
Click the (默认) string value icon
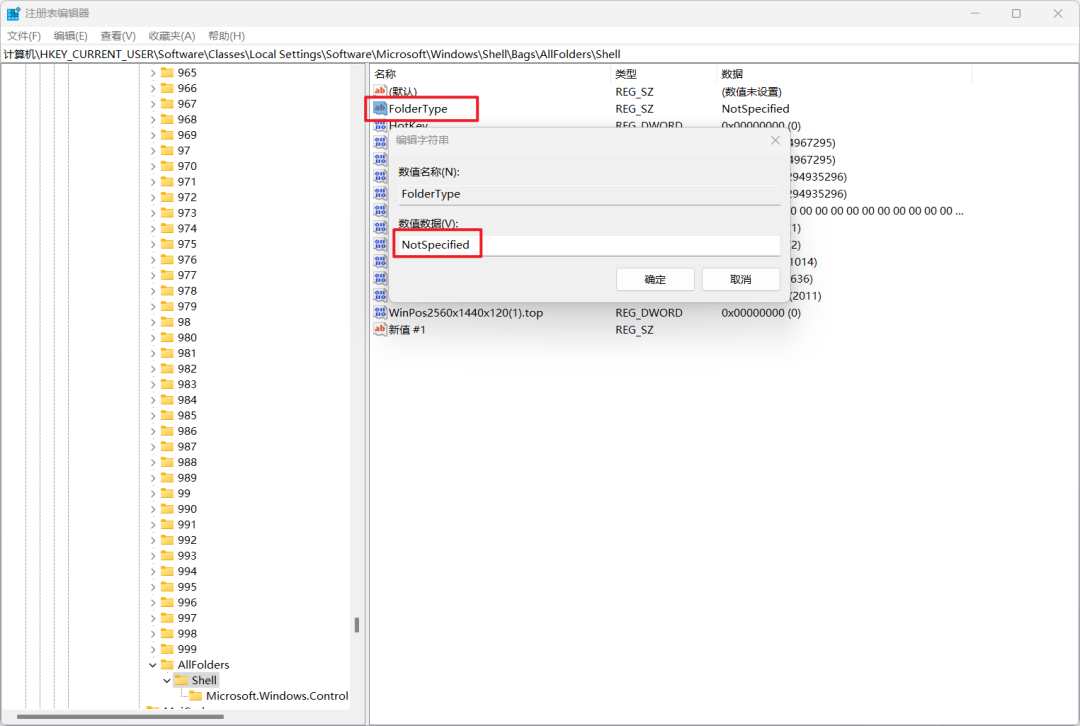380,91
